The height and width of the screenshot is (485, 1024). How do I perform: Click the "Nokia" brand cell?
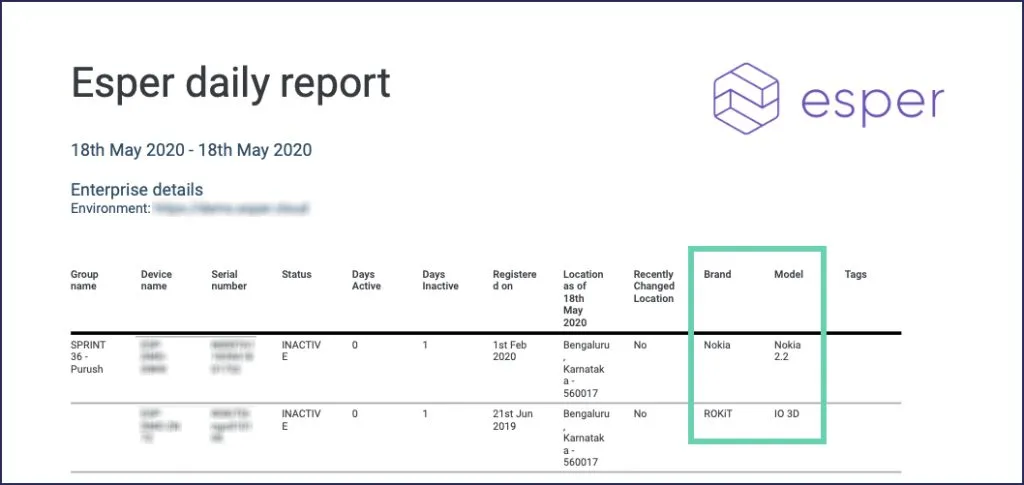click(x=717, y=345)
